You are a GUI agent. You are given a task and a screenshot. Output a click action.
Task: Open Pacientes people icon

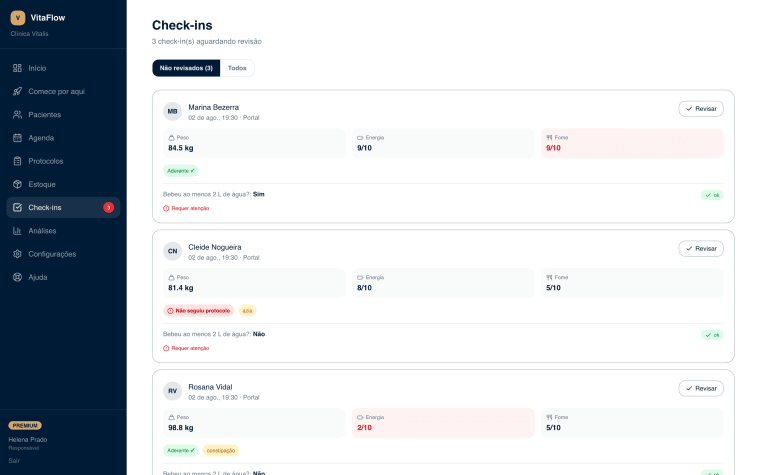pyautogui.click(x=17, y=115)
